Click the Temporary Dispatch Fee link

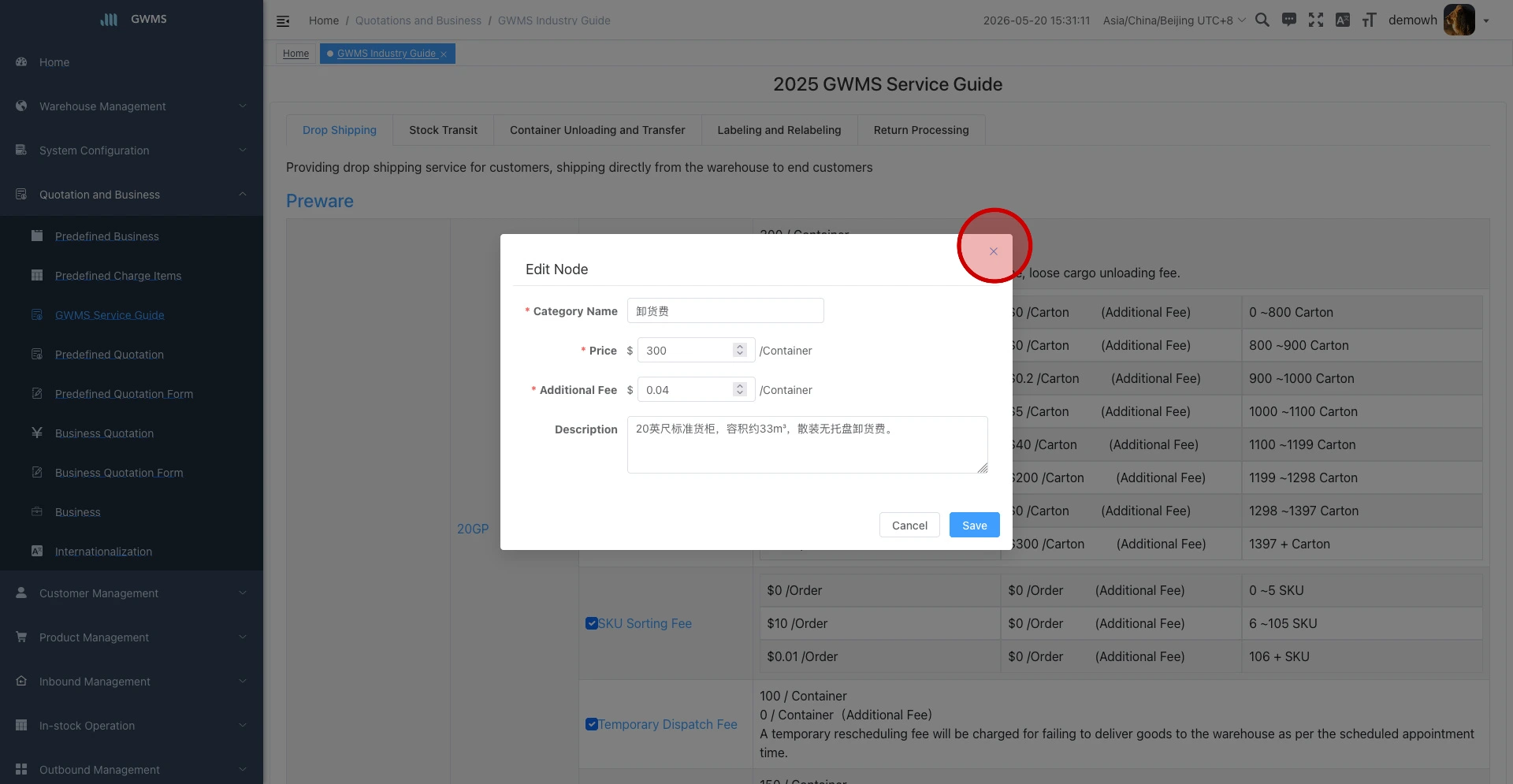(x=667, y=724)
